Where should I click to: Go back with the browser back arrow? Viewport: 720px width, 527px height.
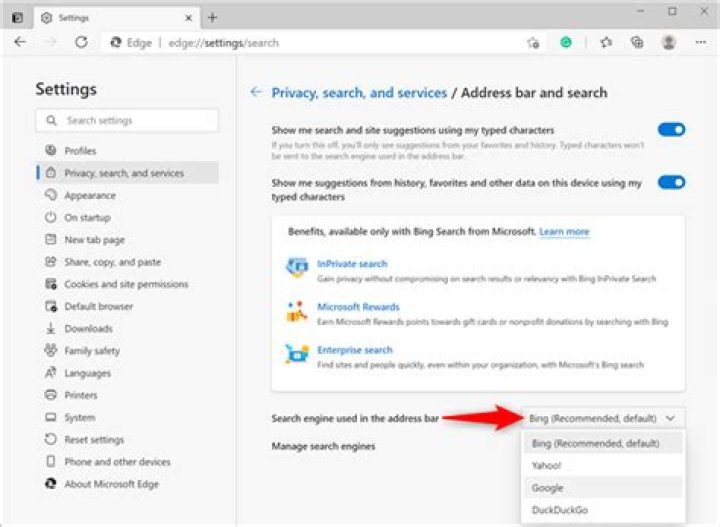[20, 42]
